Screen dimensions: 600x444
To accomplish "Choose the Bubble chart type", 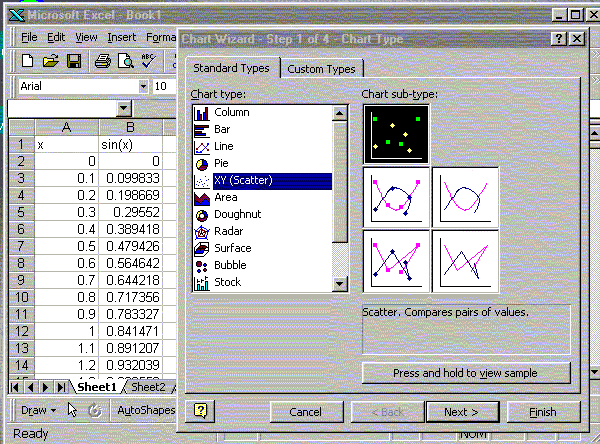I will (262, 265).
